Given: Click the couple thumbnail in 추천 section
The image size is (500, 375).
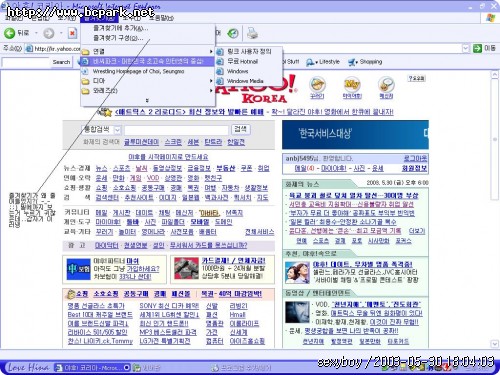Looking at the screenshot, I should 297,272.
